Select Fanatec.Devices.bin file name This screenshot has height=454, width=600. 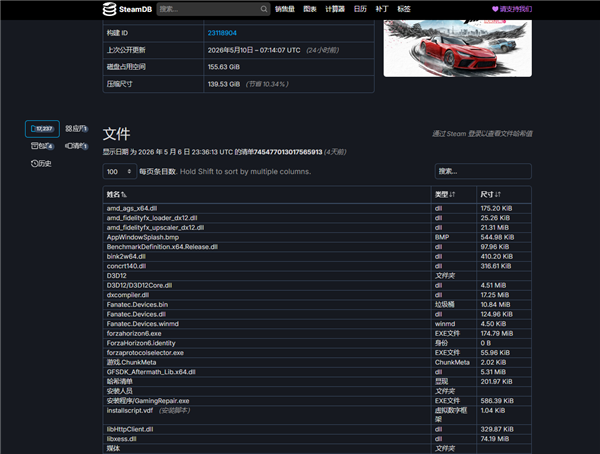[x=137, y=304]
